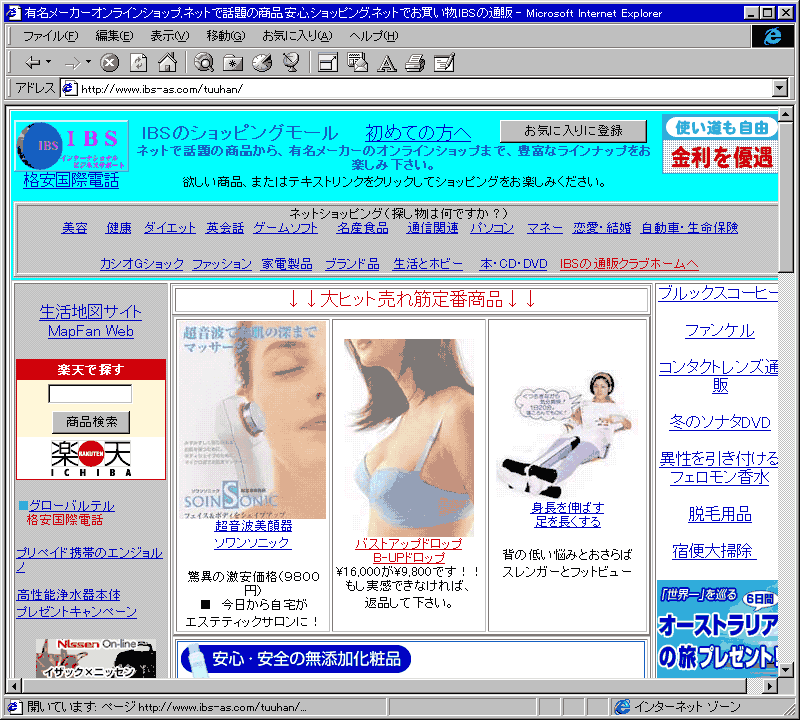Click the Edit page toolbar icon
Viewport: 800px width, 720px height.
click(444, 63)
